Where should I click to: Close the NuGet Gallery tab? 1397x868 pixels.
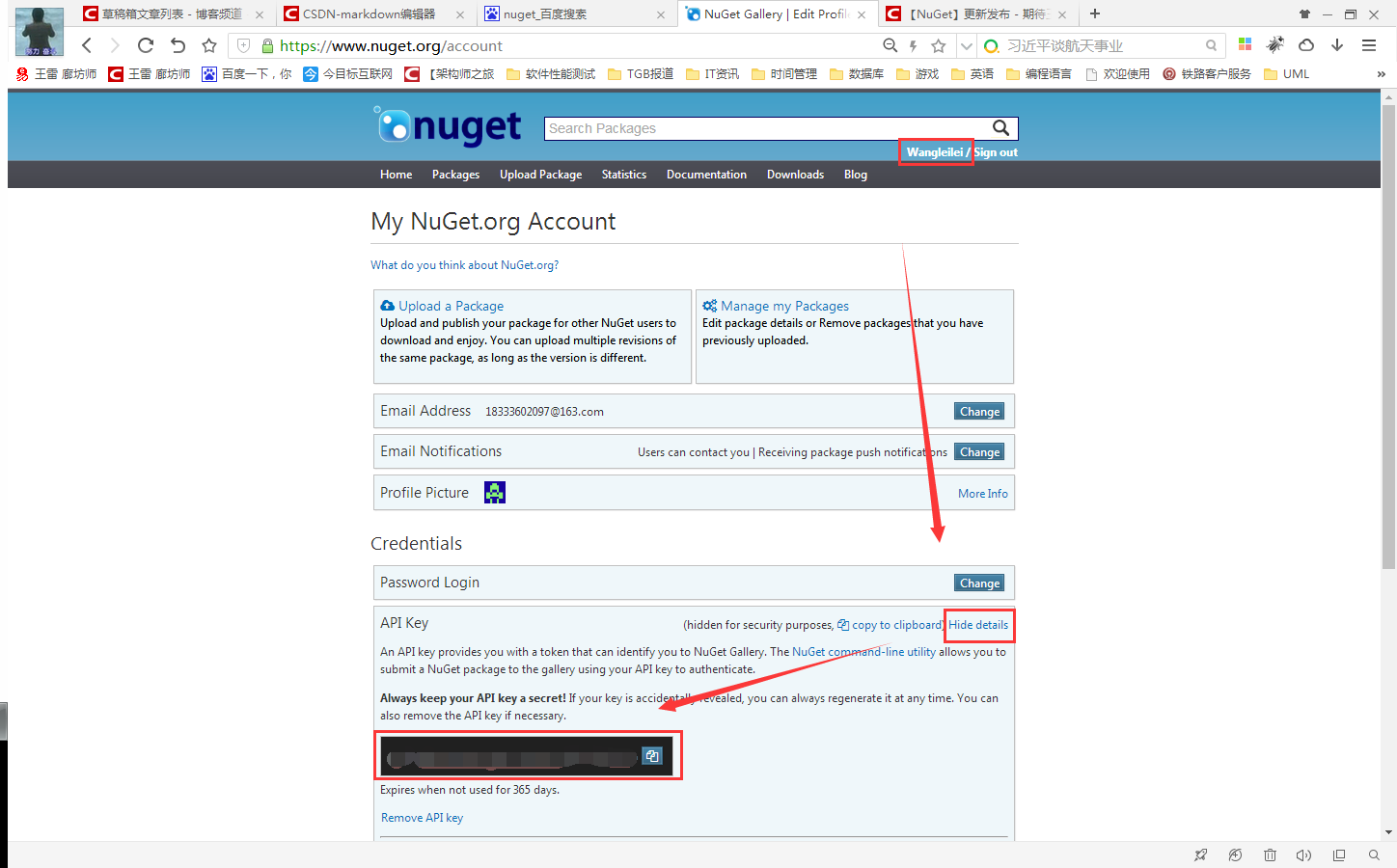[x=862, y=14]
